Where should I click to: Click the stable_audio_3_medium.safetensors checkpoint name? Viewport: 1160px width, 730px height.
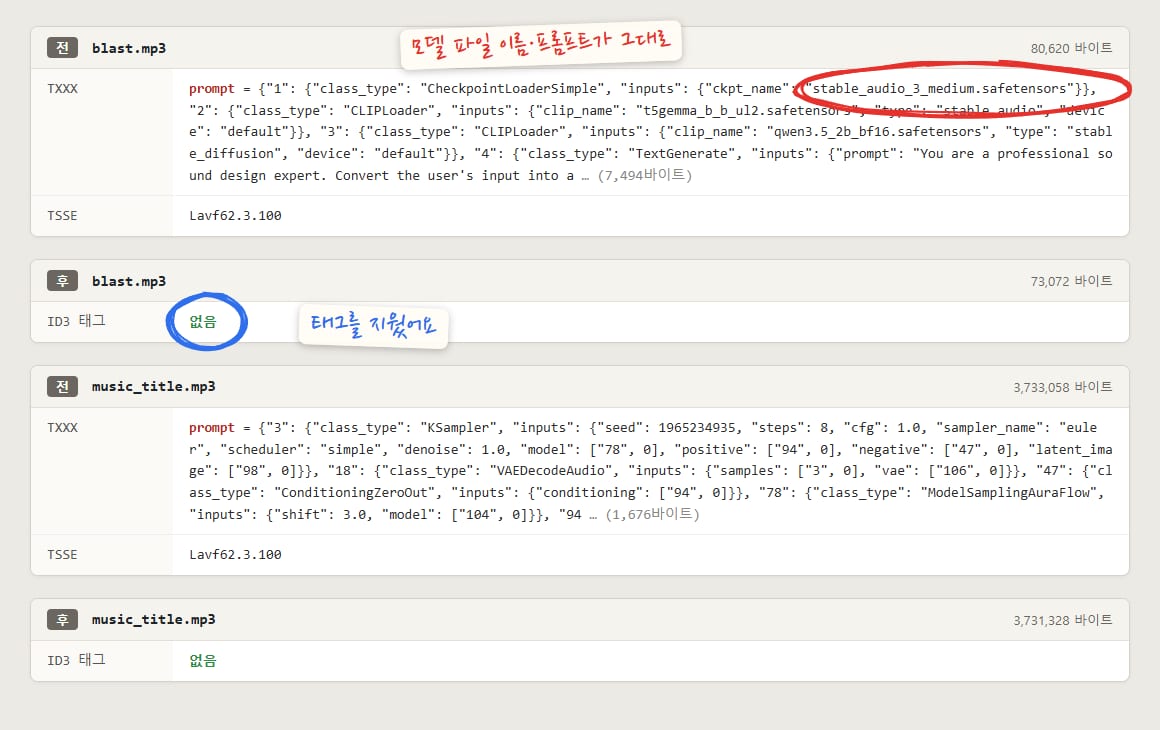coord(940,89)
